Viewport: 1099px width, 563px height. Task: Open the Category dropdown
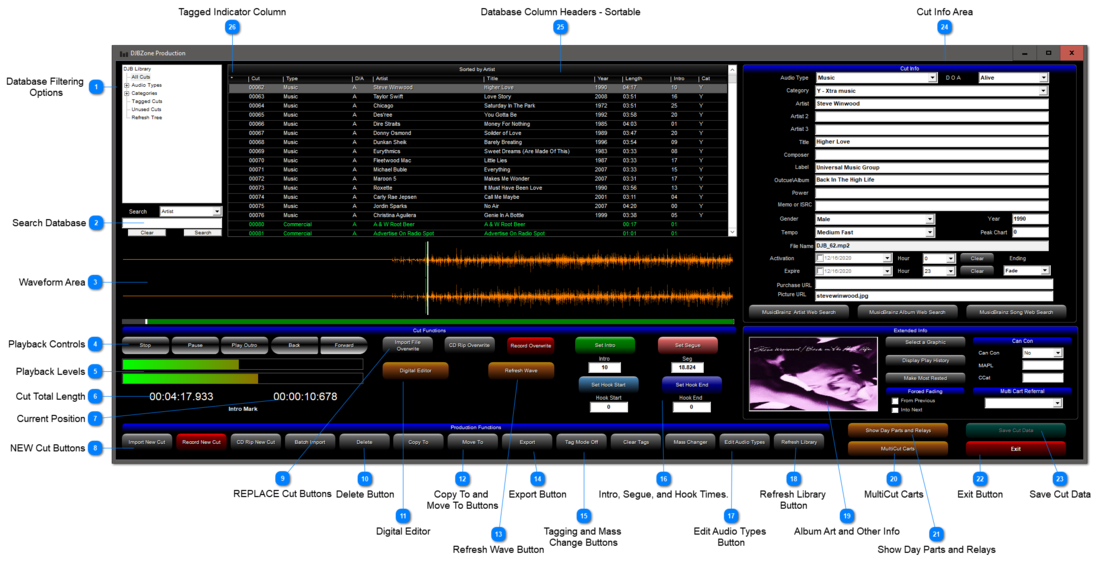1044,90
